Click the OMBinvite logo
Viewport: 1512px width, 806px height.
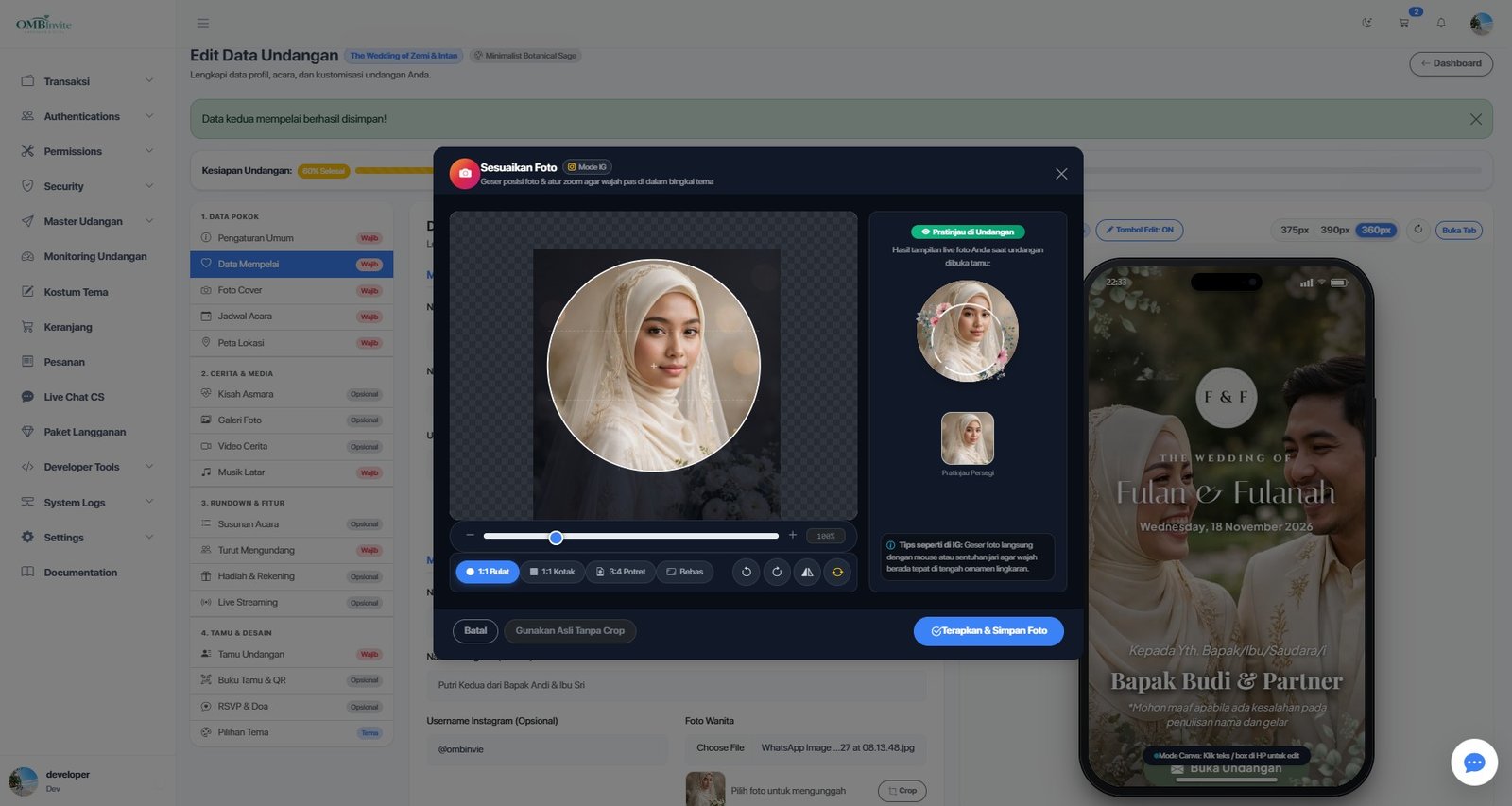43,24
